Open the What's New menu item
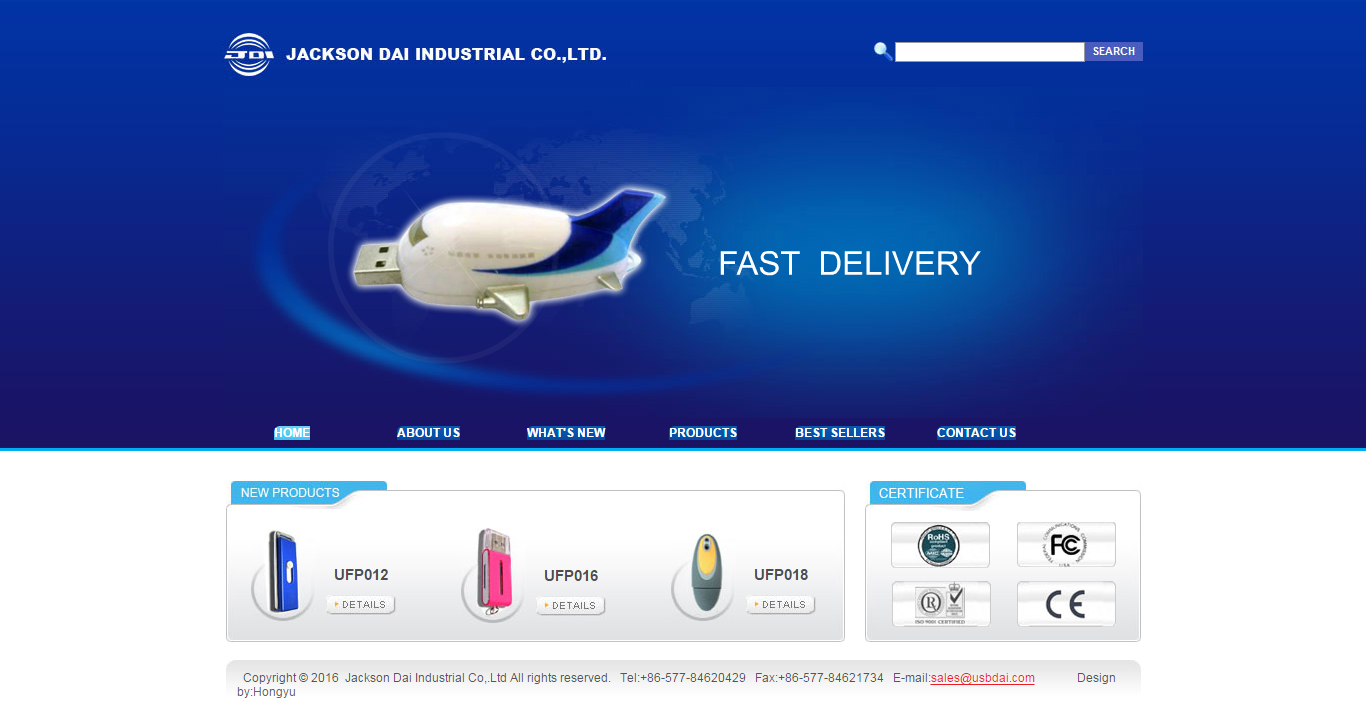The width and height of the screenshot is (1366, 728). (566, 433)
